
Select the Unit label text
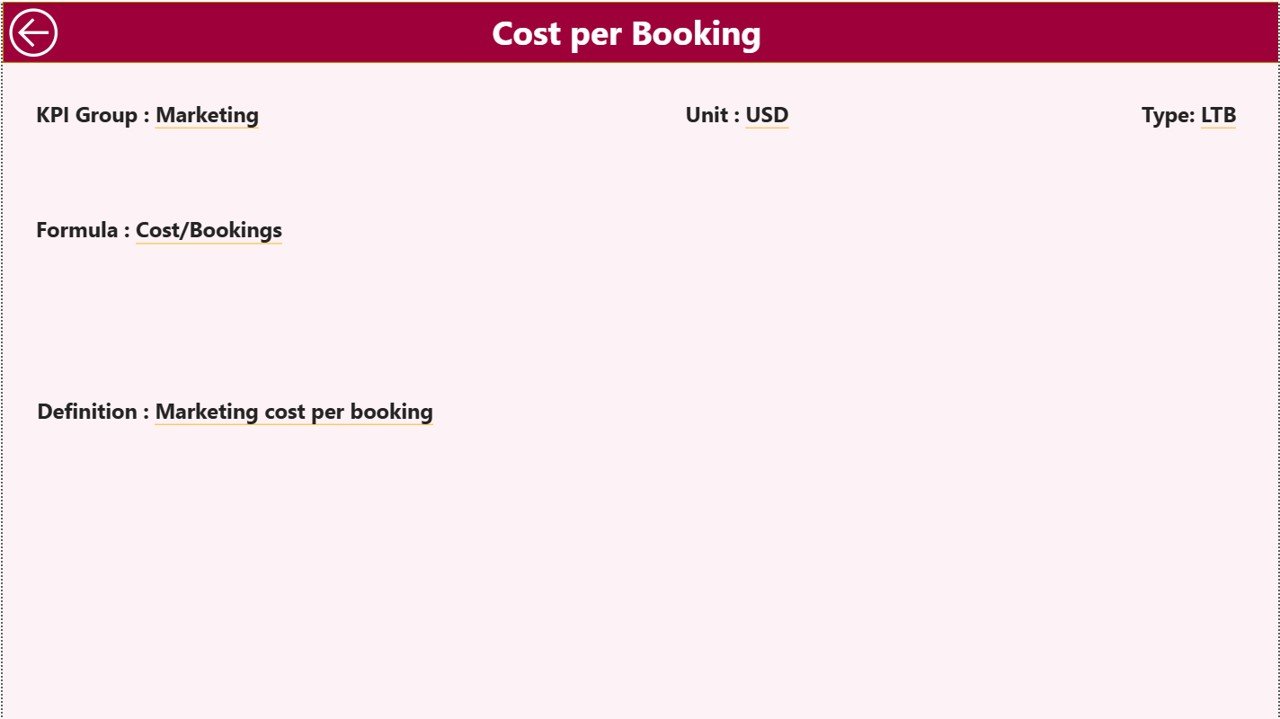[x=710, y=115]
